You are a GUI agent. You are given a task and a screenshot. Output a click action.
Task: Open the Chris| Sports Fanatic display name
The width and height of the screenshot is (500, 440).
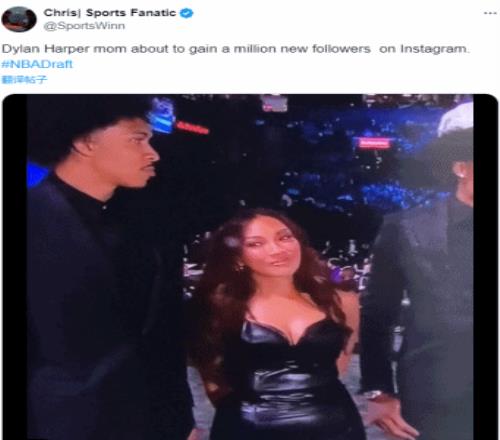click(109, 13)
